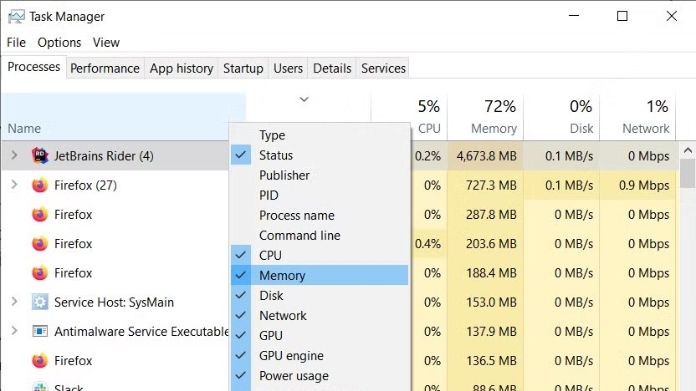Image resolution: width=696 pixels, height=391 pixels.
Task: Click the Task Manager title bar icon
Action: (x=16, y=17)
